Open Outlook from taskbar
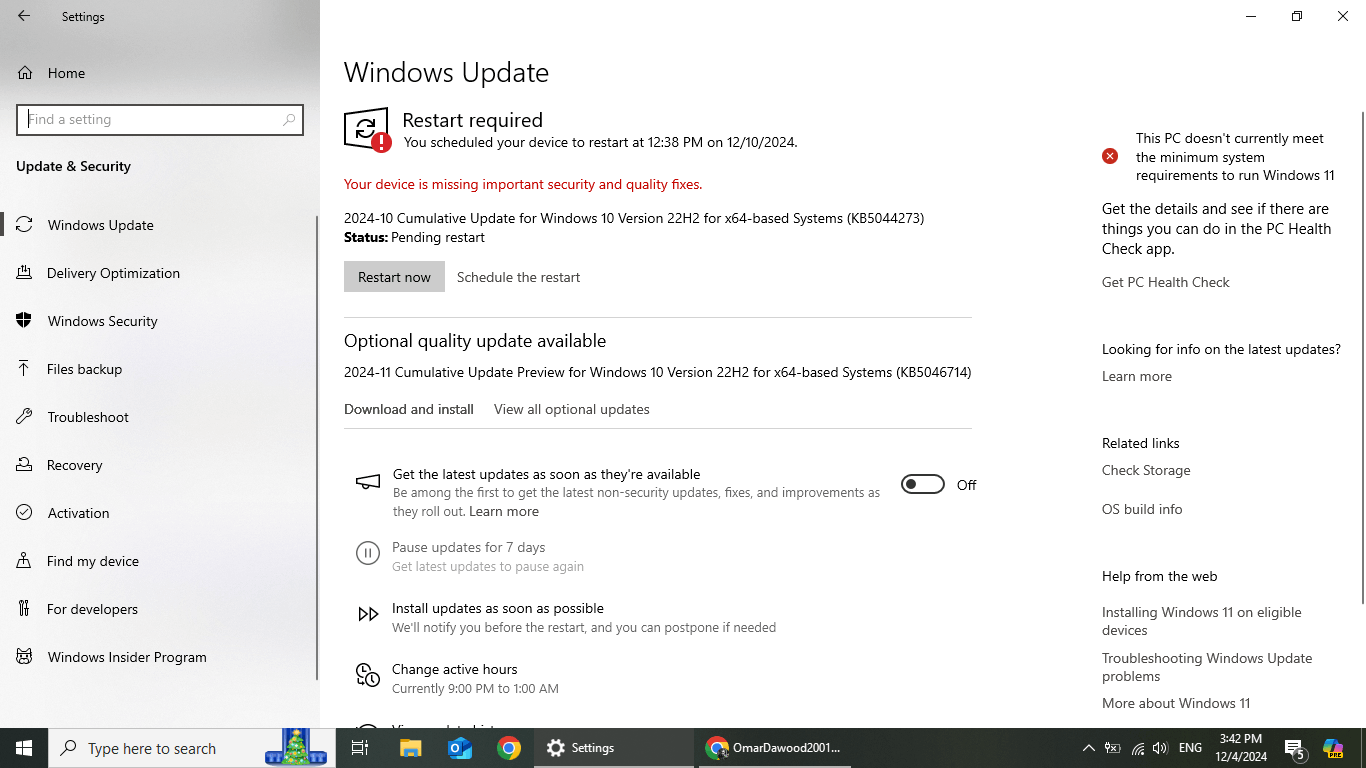This screenshot has height=768, width=1366. [x=460, y=748]
